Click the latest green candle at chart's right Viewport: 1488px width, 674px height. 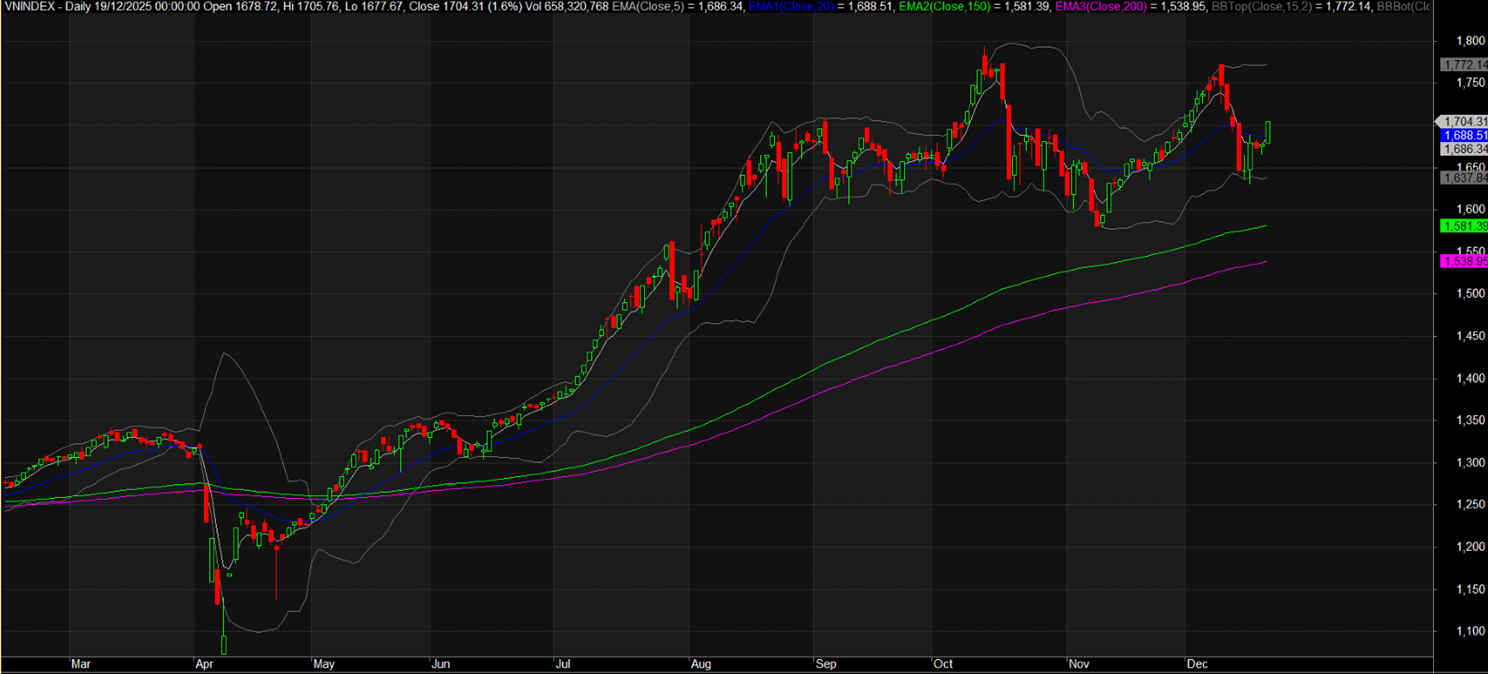(x=1268, y=132)
